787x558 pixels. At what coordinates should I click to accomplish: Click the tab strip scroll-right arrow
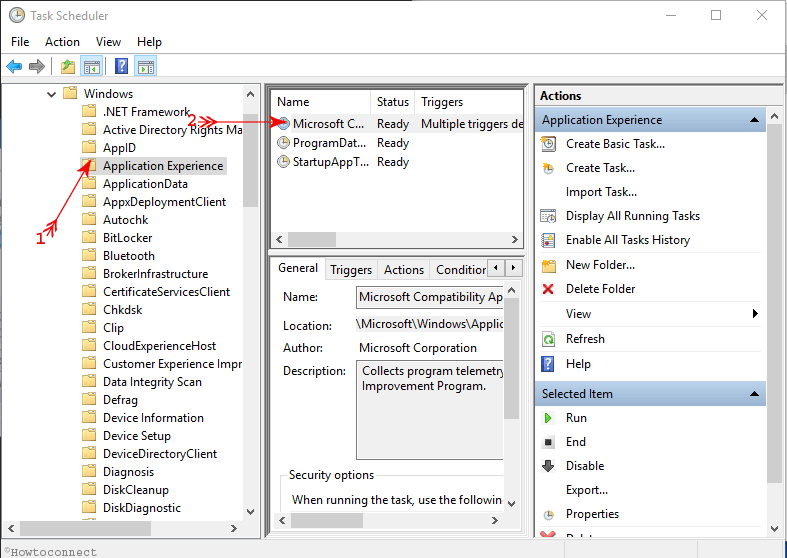tap(513, 268)
